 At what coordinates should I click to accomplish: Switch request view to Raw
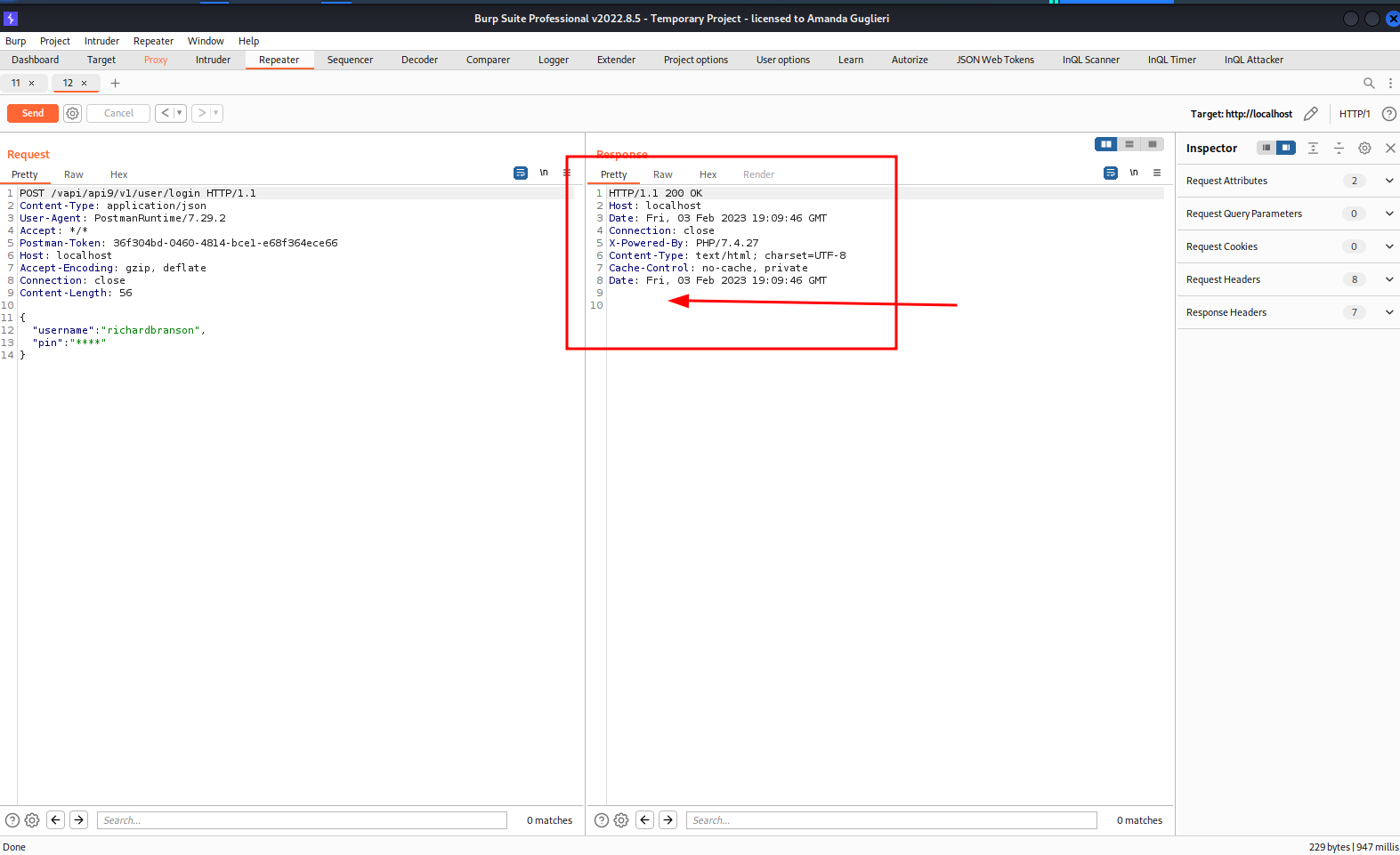(74, 174)
